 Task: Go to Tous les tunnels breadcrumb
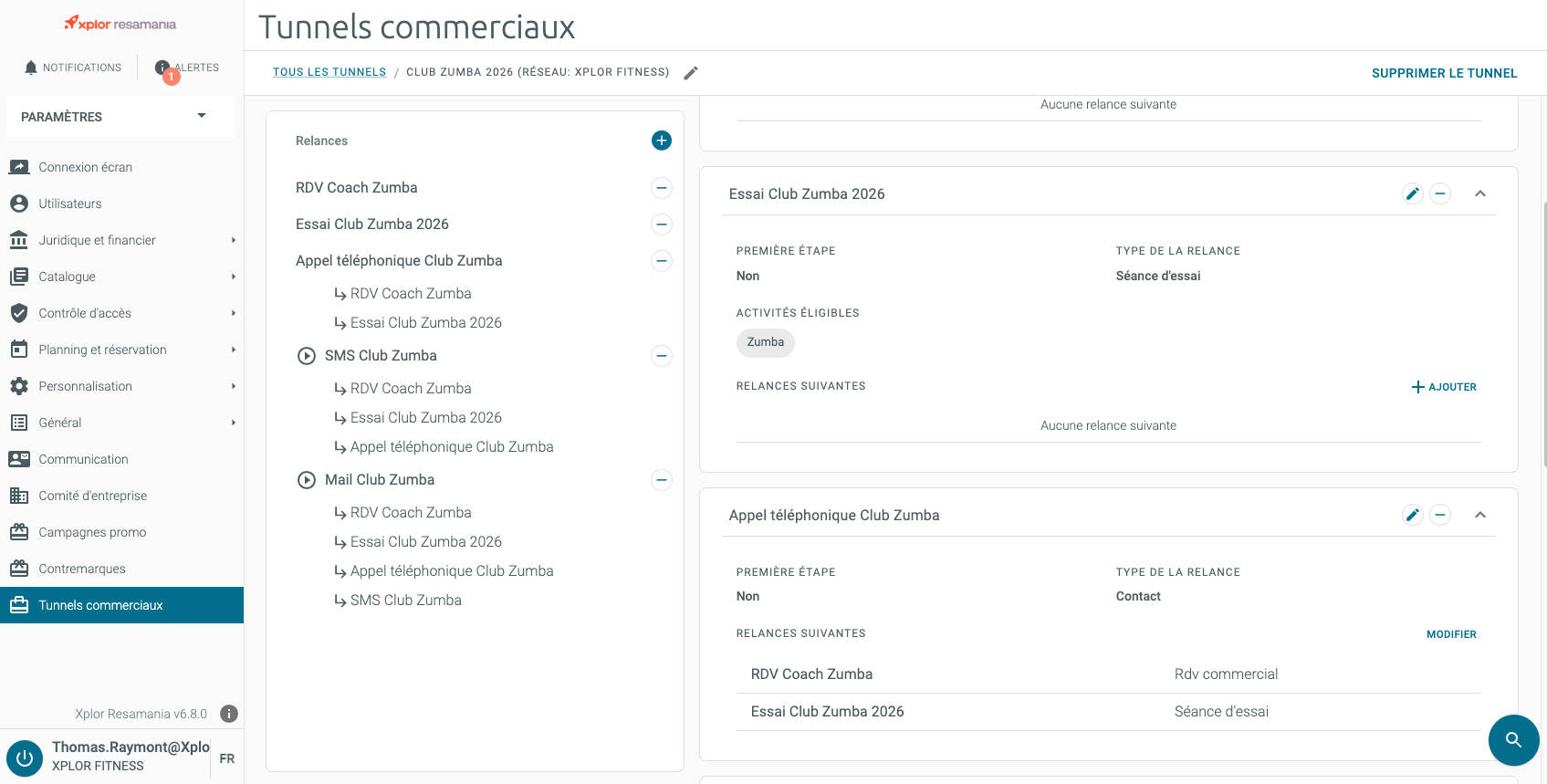(329, 72)
